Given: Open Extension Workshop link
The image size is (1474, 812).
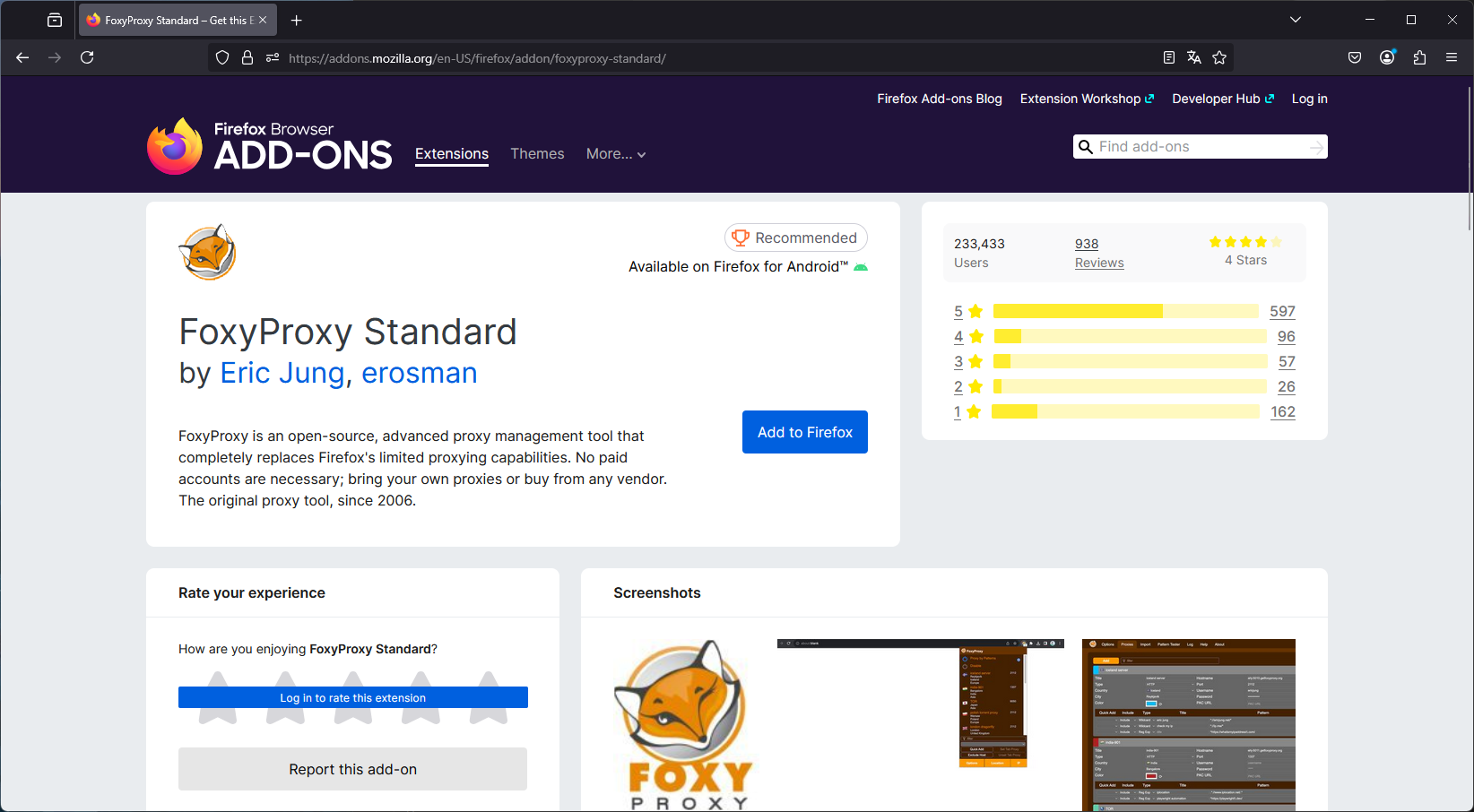Looking at the screenshot, I should point(1087,99).
